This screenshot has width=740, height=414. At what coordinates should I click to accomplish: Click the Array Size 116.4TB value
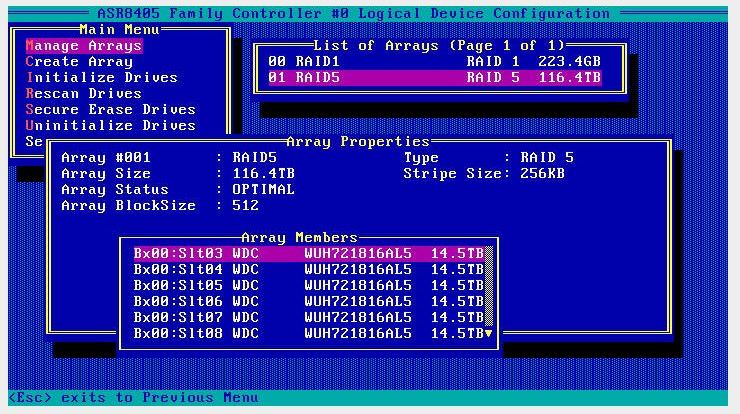(263, 174)
